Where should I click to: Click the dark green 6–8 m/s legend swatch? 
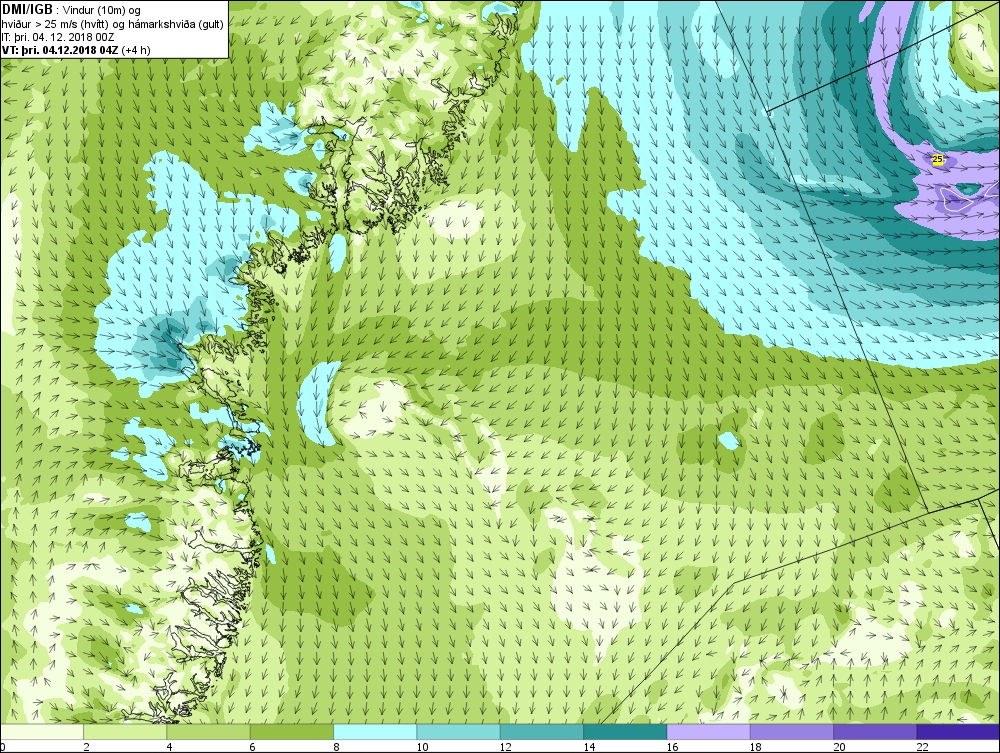click(x=291, y=732)
